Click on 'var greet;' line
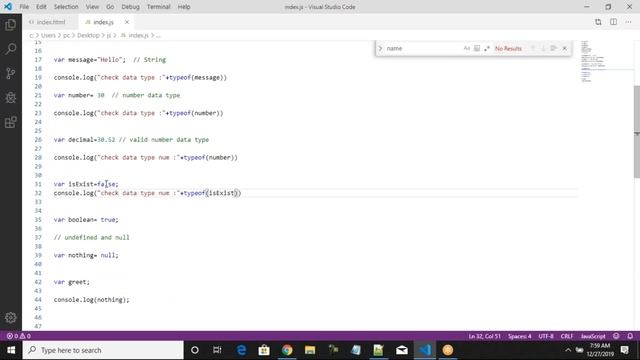The width and height of the screenshot is (640, 360). pos(71,282)
